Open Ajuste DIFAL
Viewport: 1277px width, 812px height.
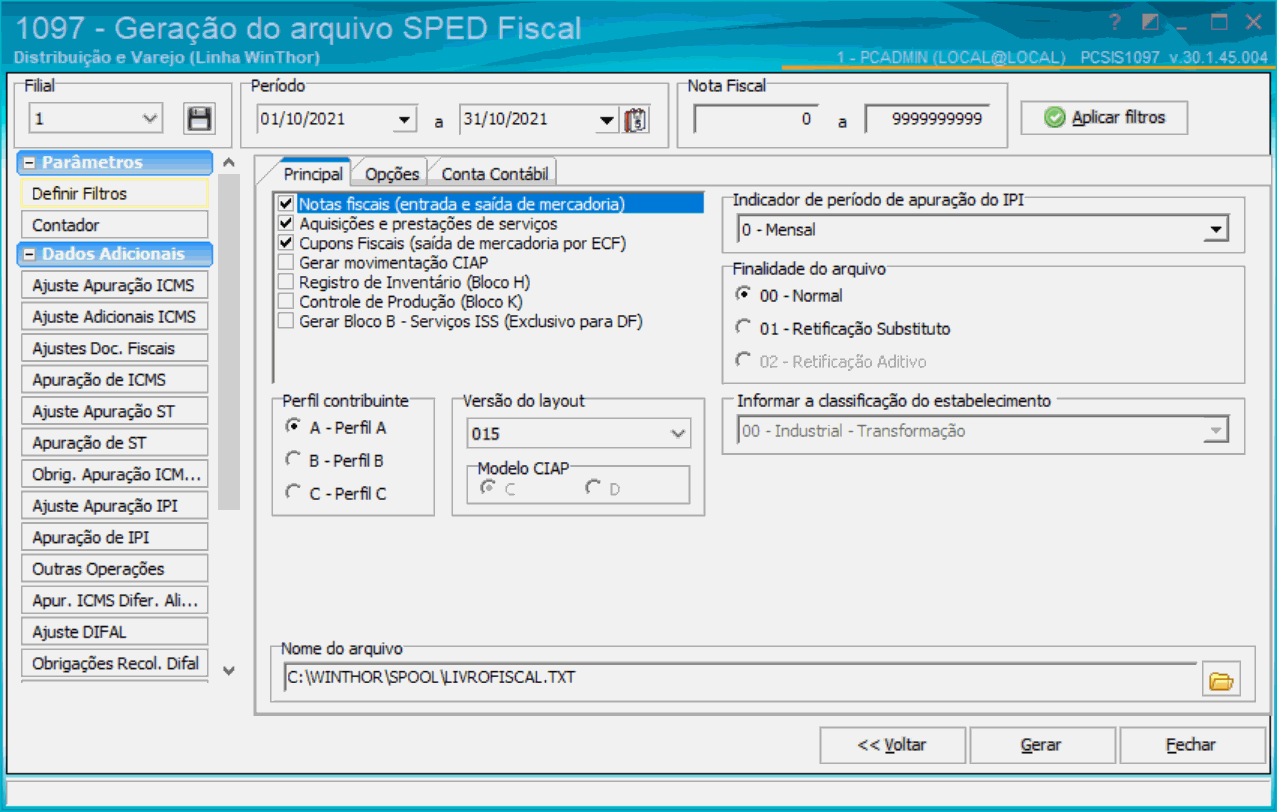click(114, 632)
